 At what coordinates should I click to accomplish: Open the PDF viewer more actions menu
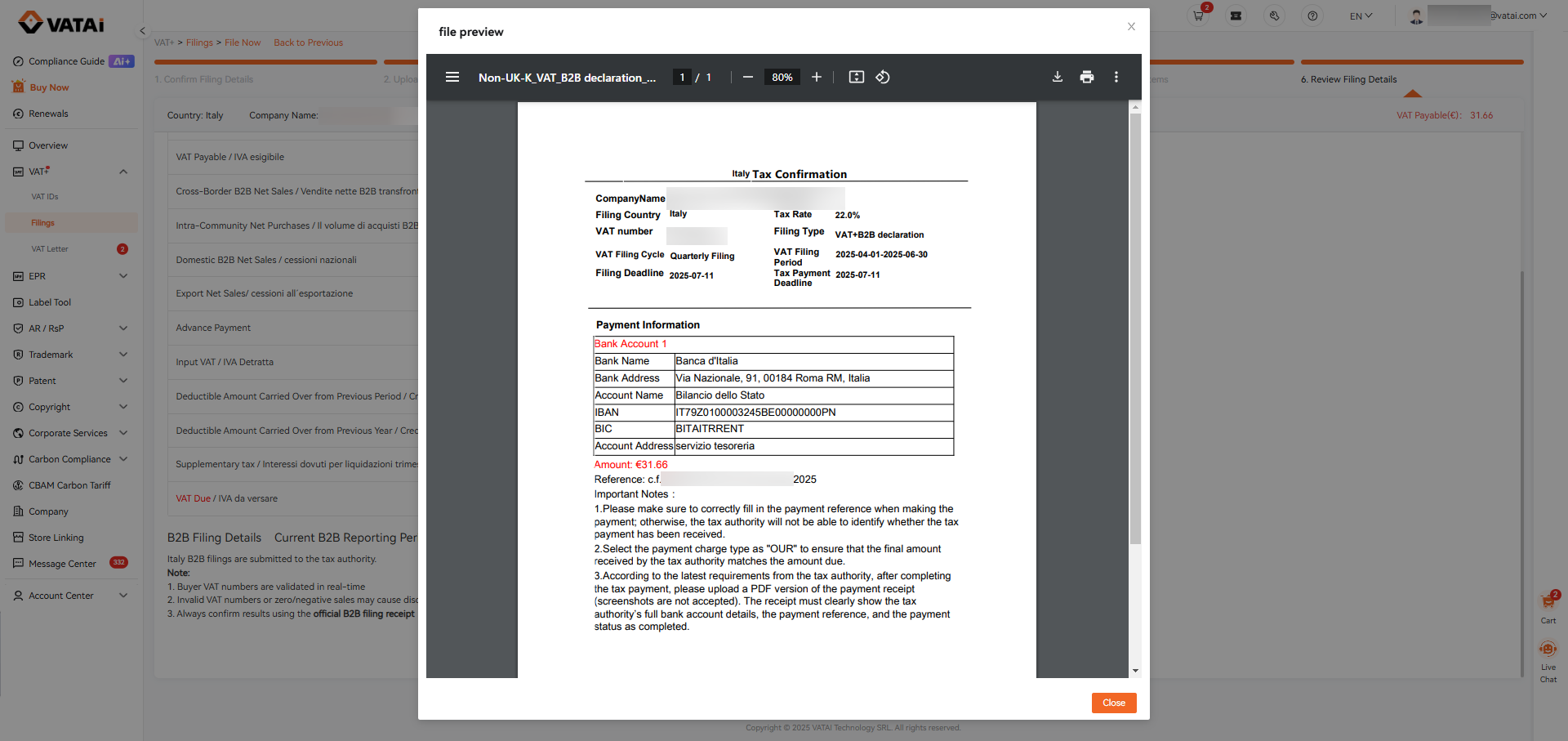point(1116,77)
